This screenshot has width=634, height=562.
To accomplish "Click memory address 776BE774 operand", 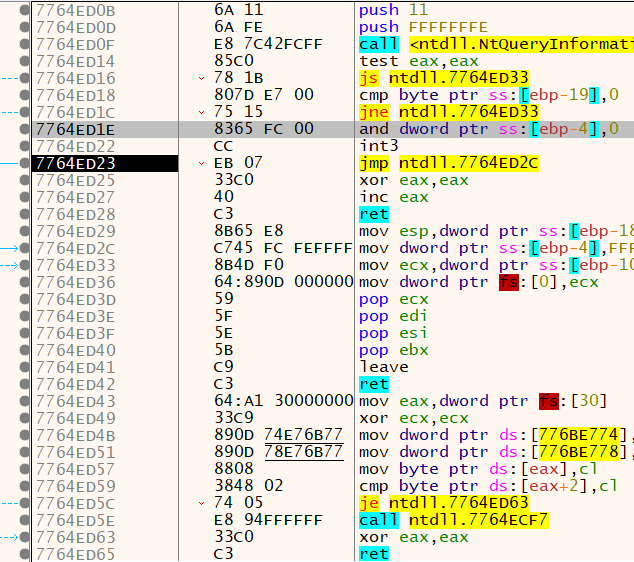I will 579,435.
